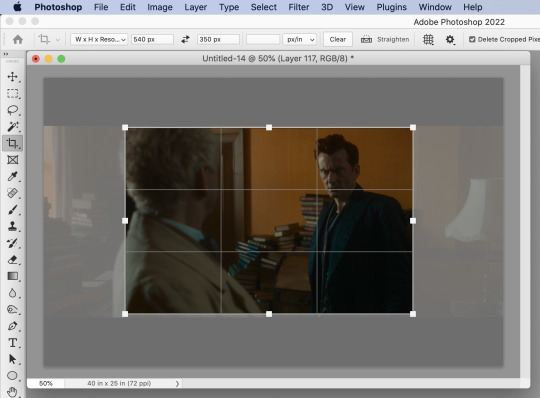
Task: Click the Clear button
Action: coord(338,39)
